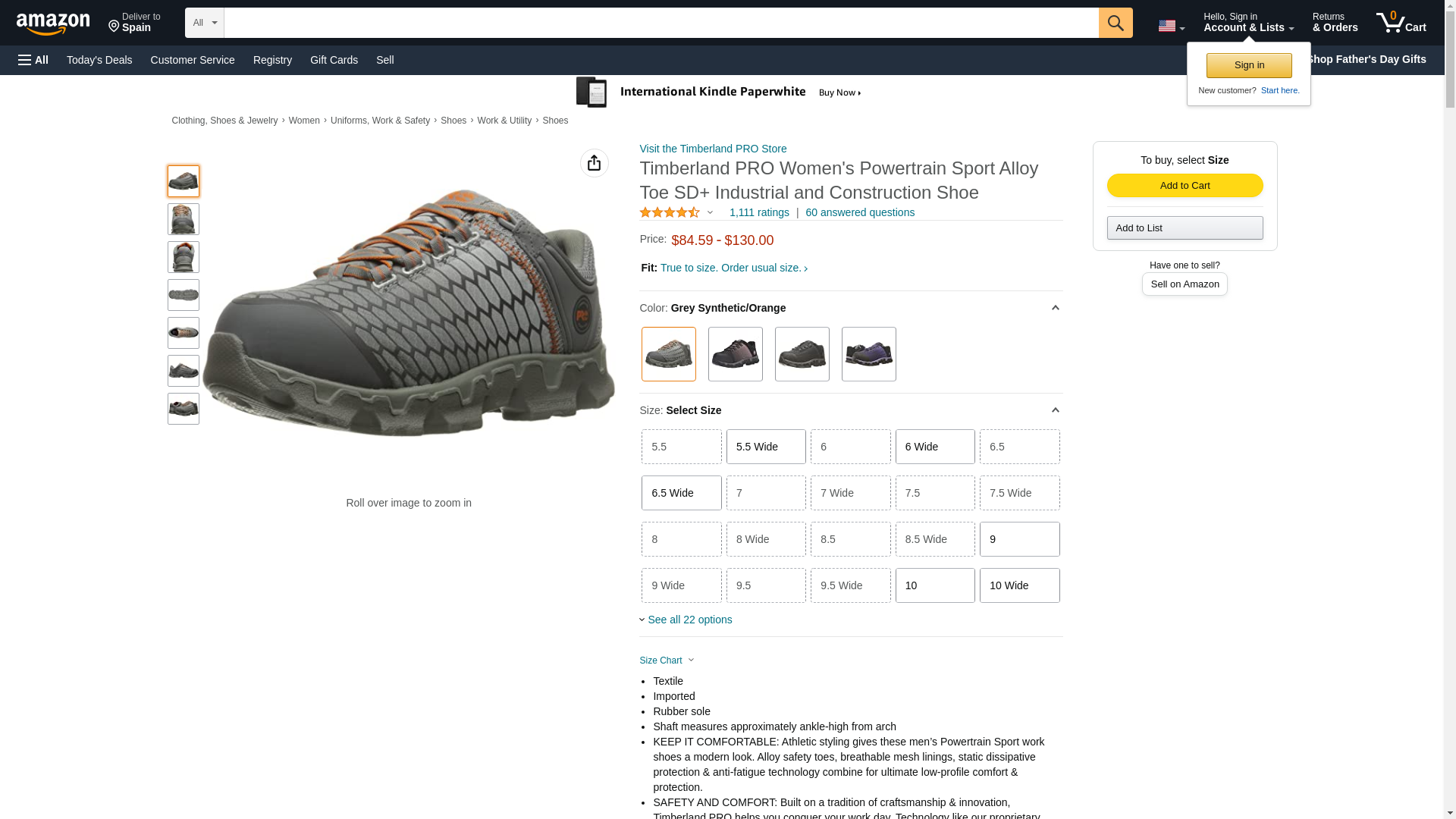Viewport: 1456px width, 819px height.
Task: Click the magnifying glass search button
Action: coord(1115,23)
